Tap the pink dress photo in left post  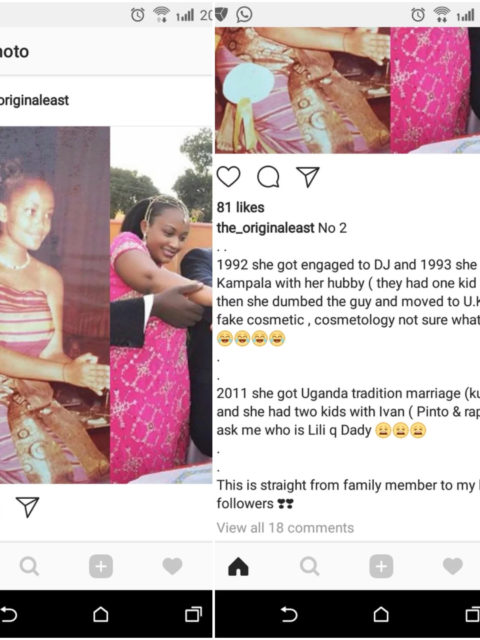tap(161, 305)
